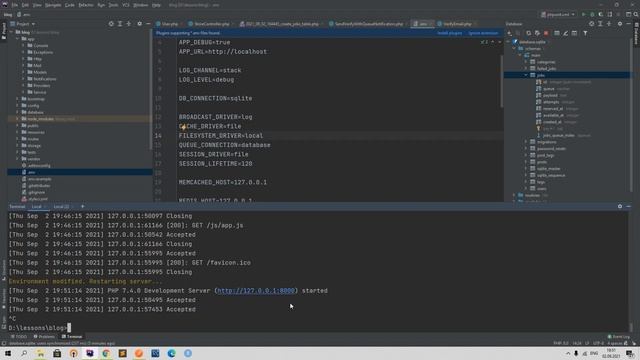Open the Refactor menu
This screenshot has height=360, width=640.
(86, 5)
